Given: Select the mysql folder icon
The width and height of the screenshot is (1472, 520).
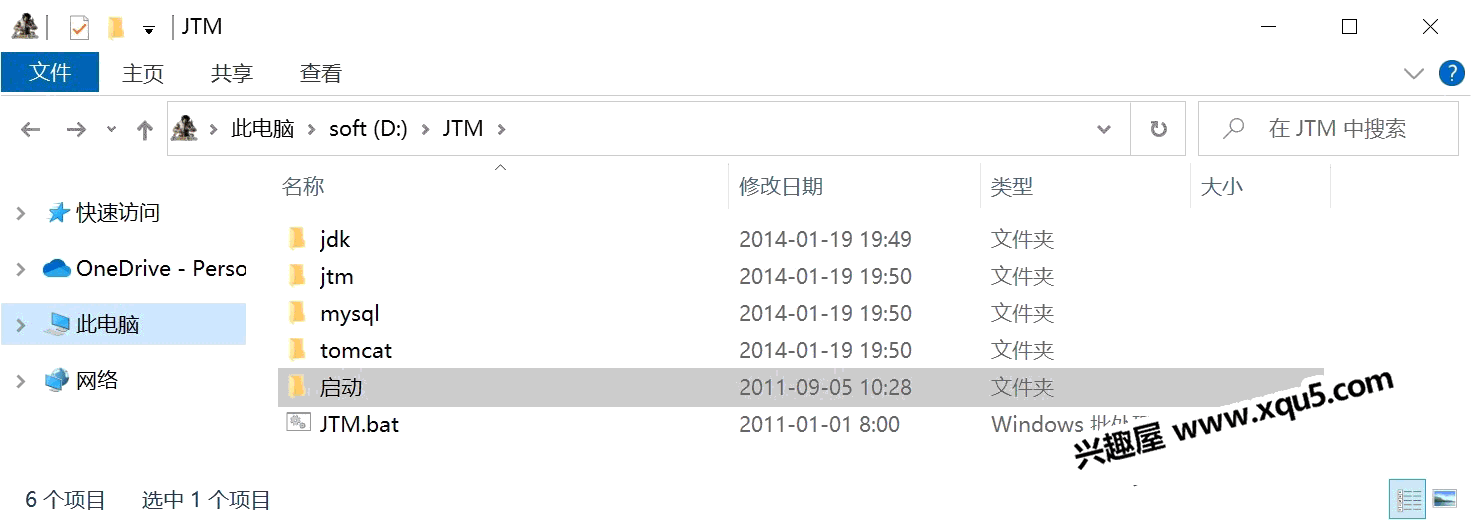Looking at the screenshot, I should (x=297, y=313).
